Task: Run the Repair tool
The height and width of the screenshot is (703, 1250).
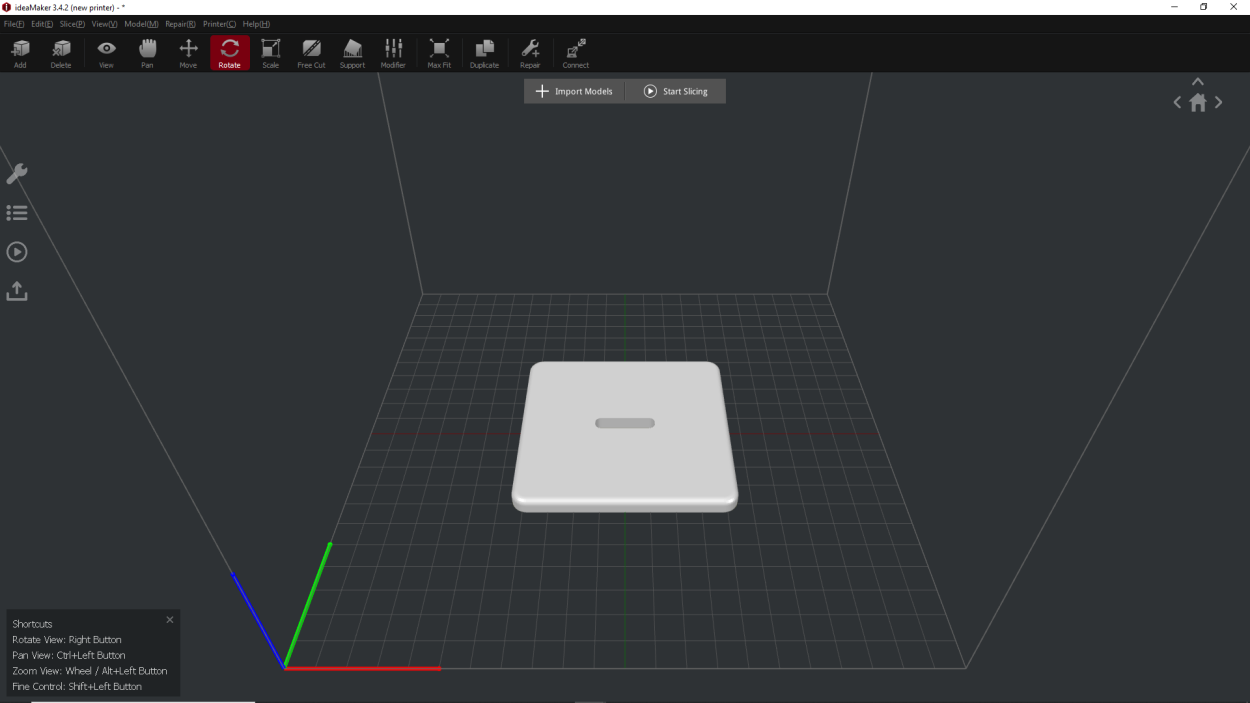Action: click(530, 53)
